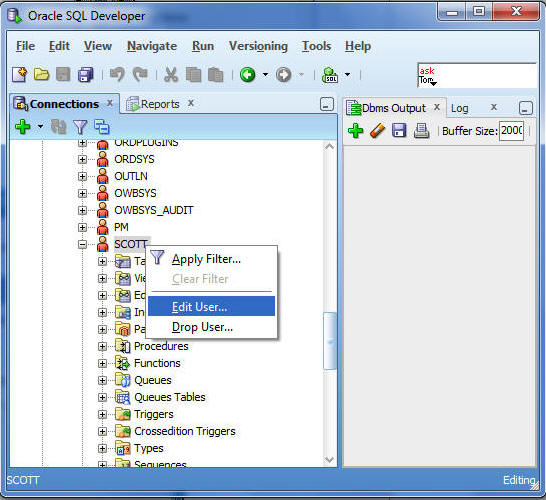Click the connections tree scrollbar thumb

(329, 341)
